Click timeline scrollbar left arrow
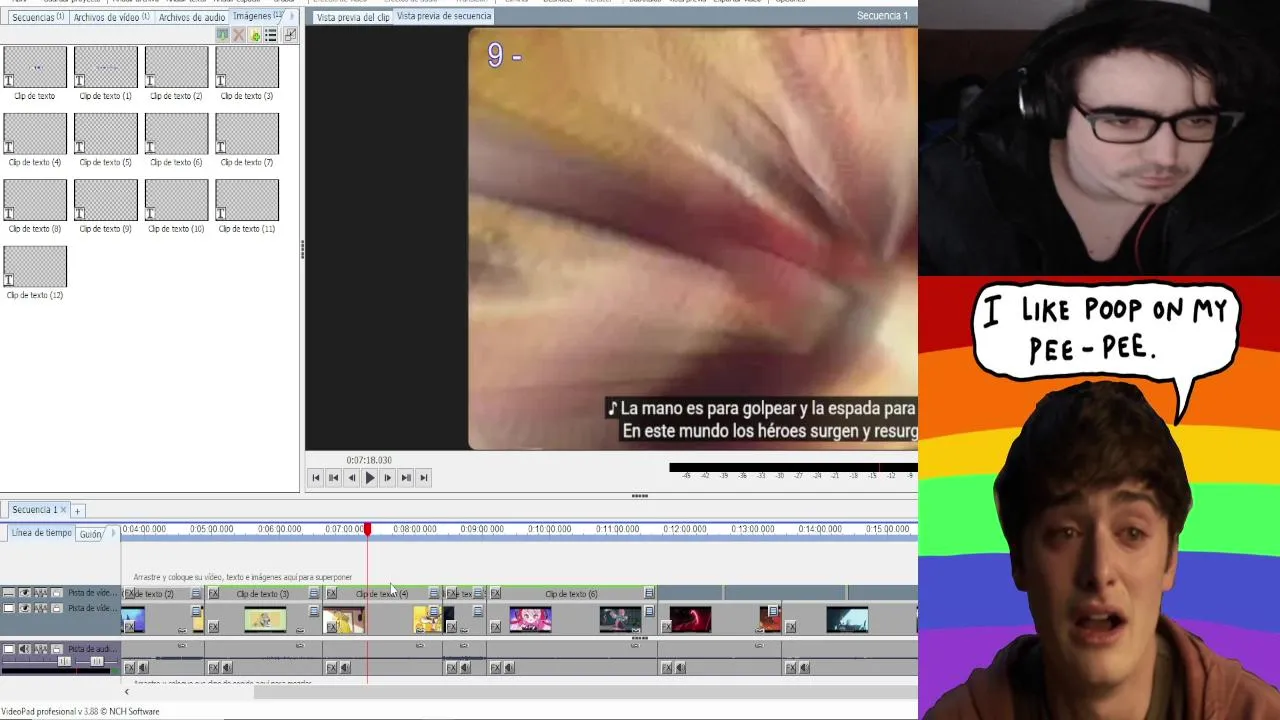Viewport: 1280px width, 720px height. point(126,691)
